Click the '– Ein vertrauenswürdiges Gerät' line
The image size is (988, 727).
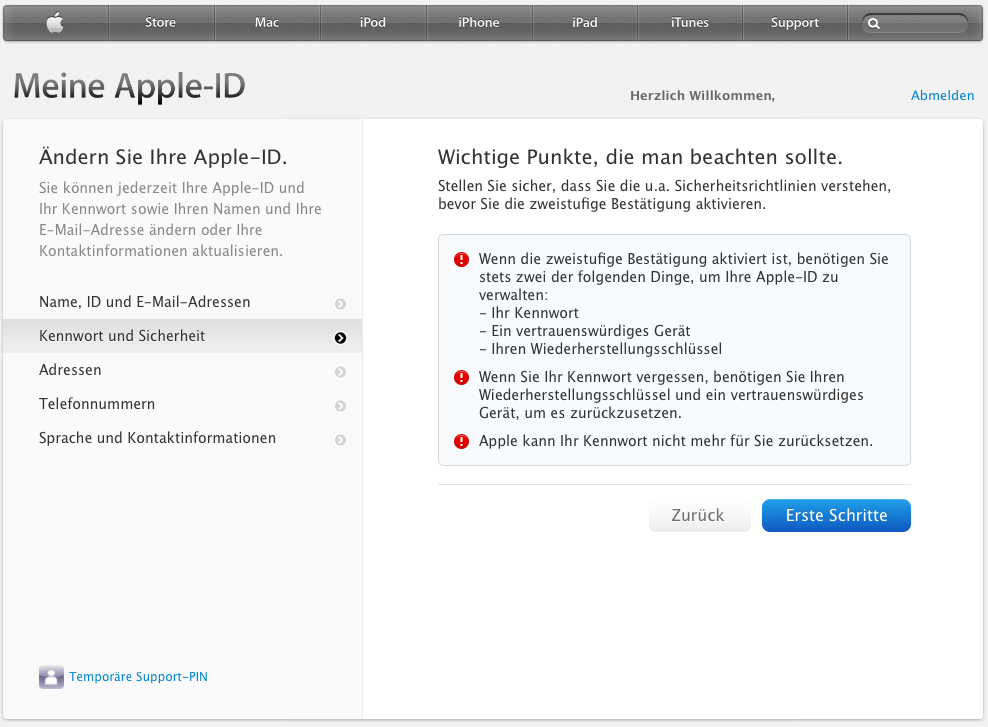tap(585, 331)
